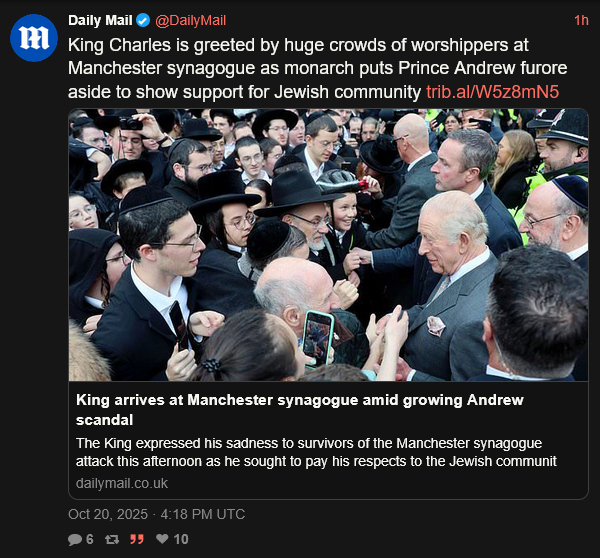Screen dimensions: 600x558
Task: Open the 1h relative timestamp
Action: [581, 20]
